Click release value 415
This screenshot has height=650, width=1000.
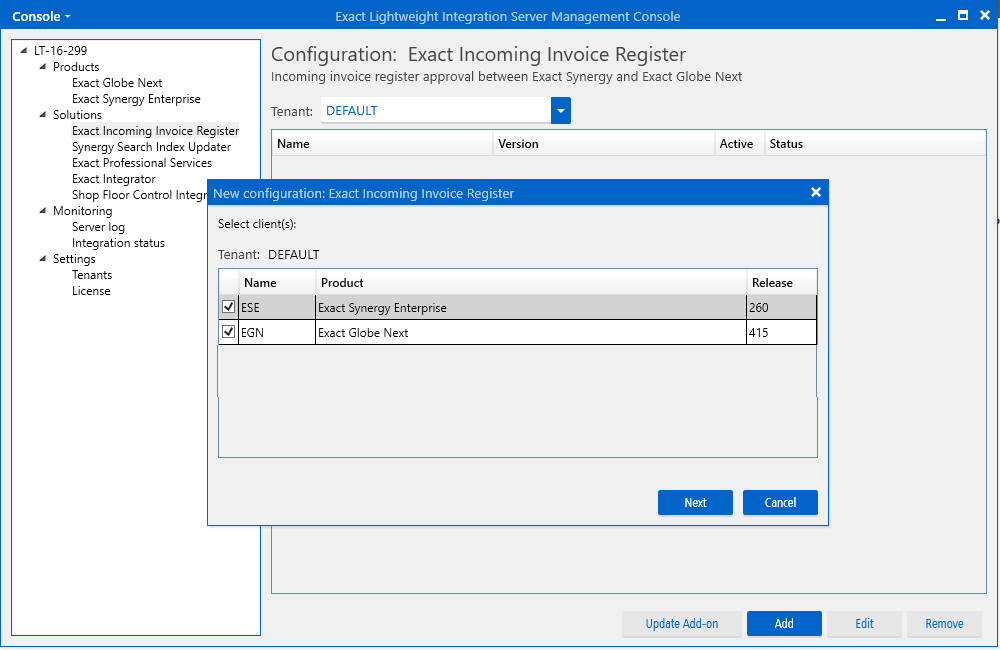click(781, 332)
